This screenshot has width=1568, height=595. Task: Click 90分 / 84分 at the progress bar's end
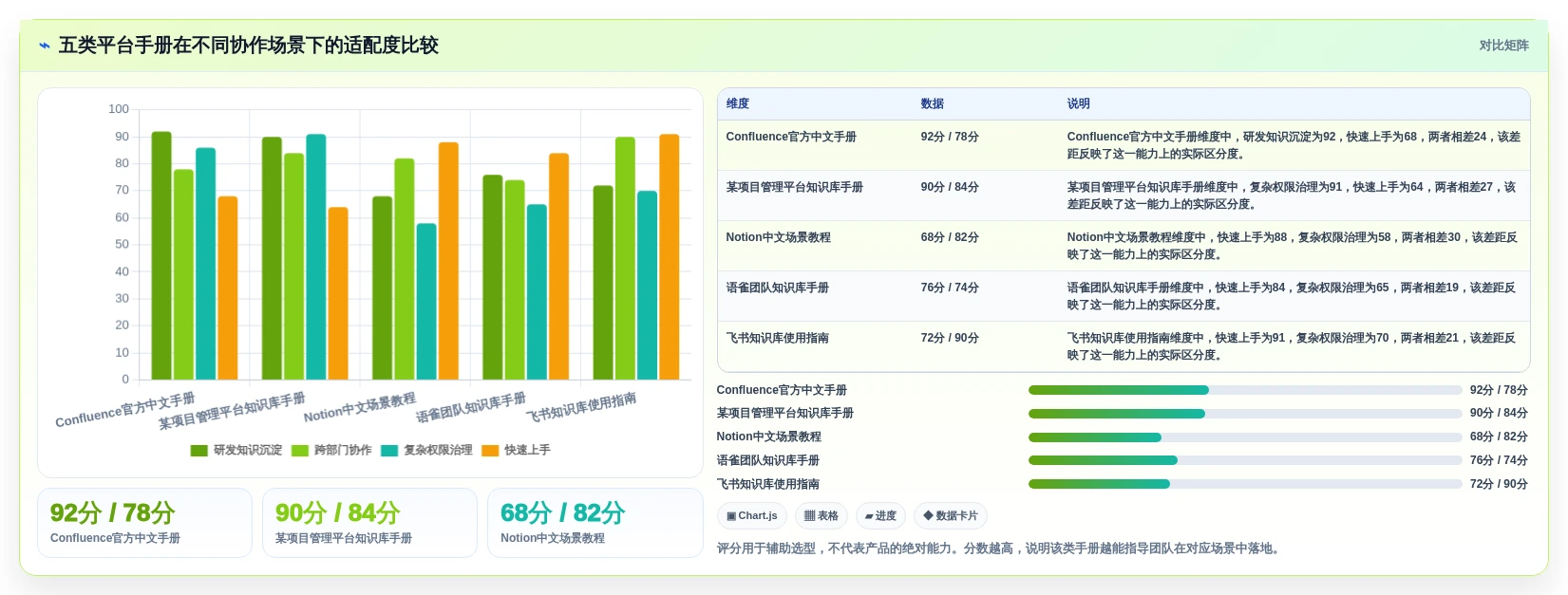click(x=1499, y=414)
